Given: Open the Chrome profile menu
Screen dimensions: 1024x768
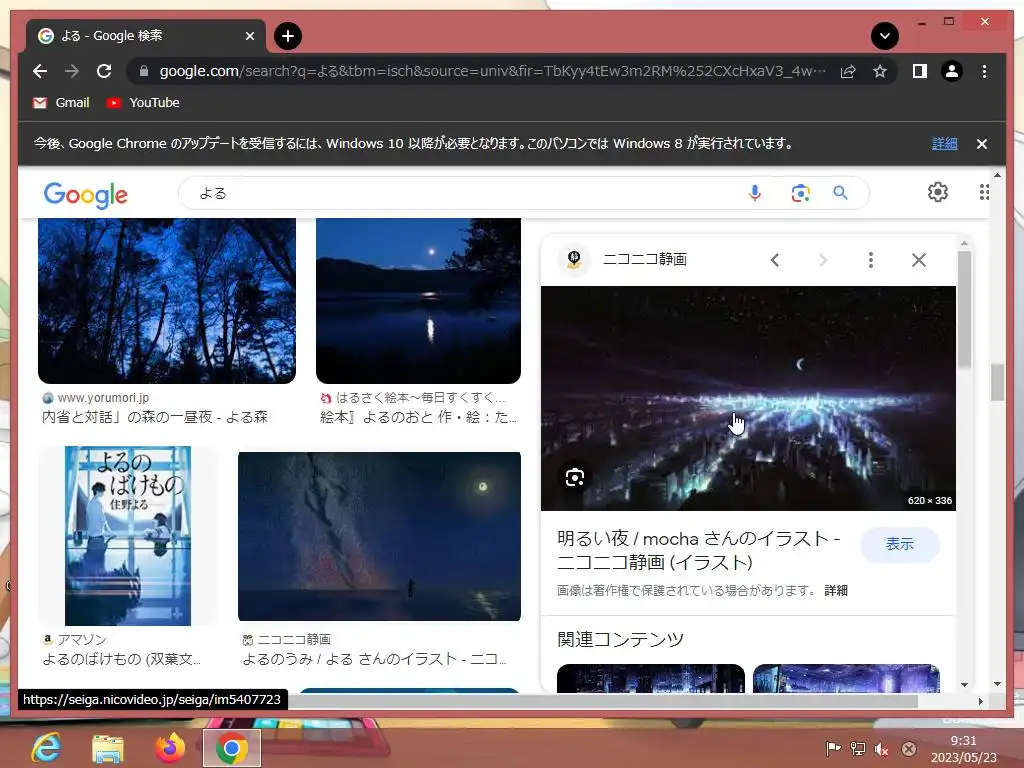Looking at the screenshot, I should [952, 71].
